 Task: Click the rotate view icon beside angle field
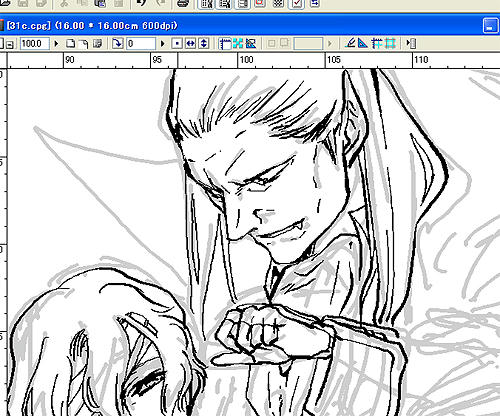[117, 43]
